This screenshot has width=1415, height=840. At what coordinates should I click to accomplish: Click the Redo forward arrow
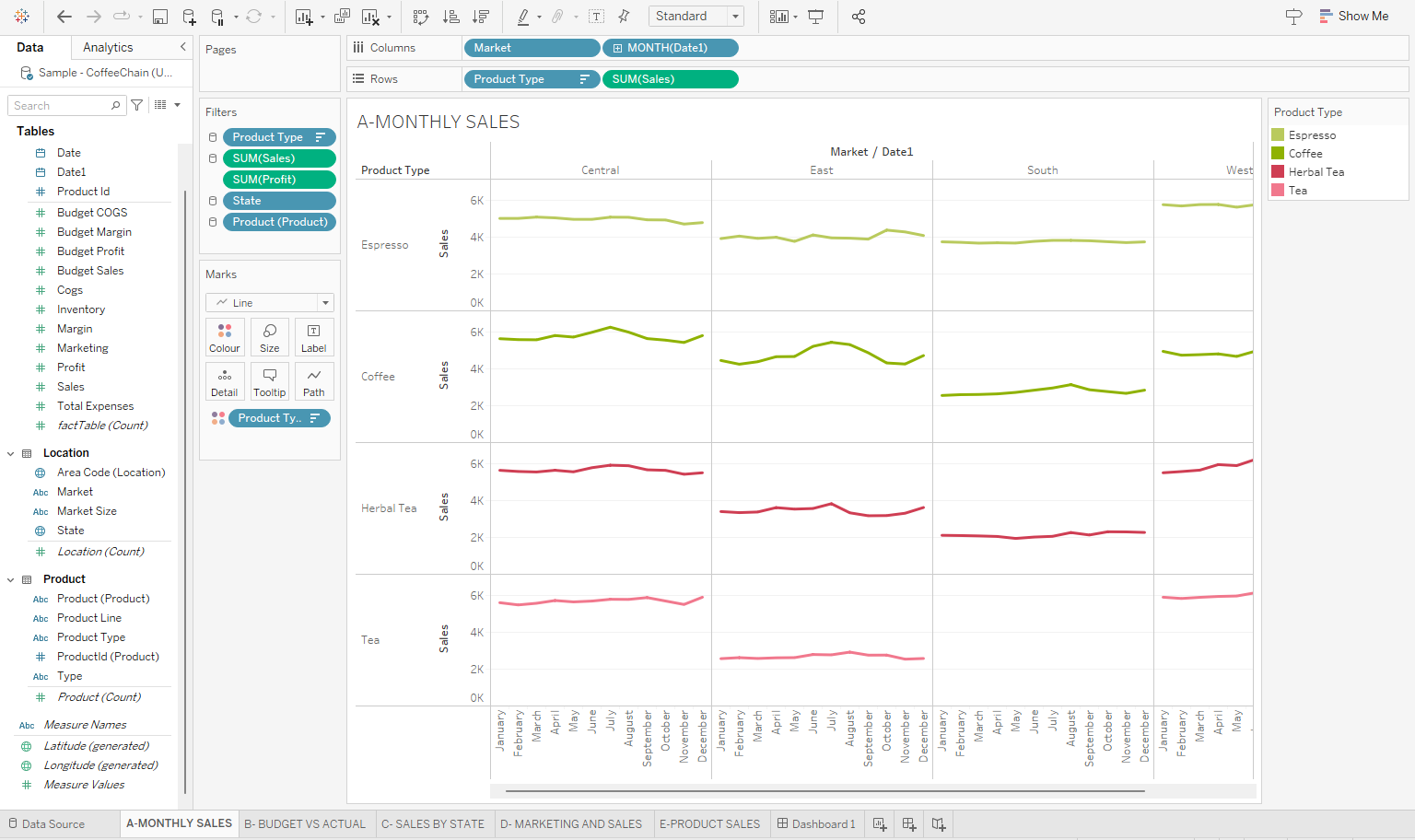[94, 17]
